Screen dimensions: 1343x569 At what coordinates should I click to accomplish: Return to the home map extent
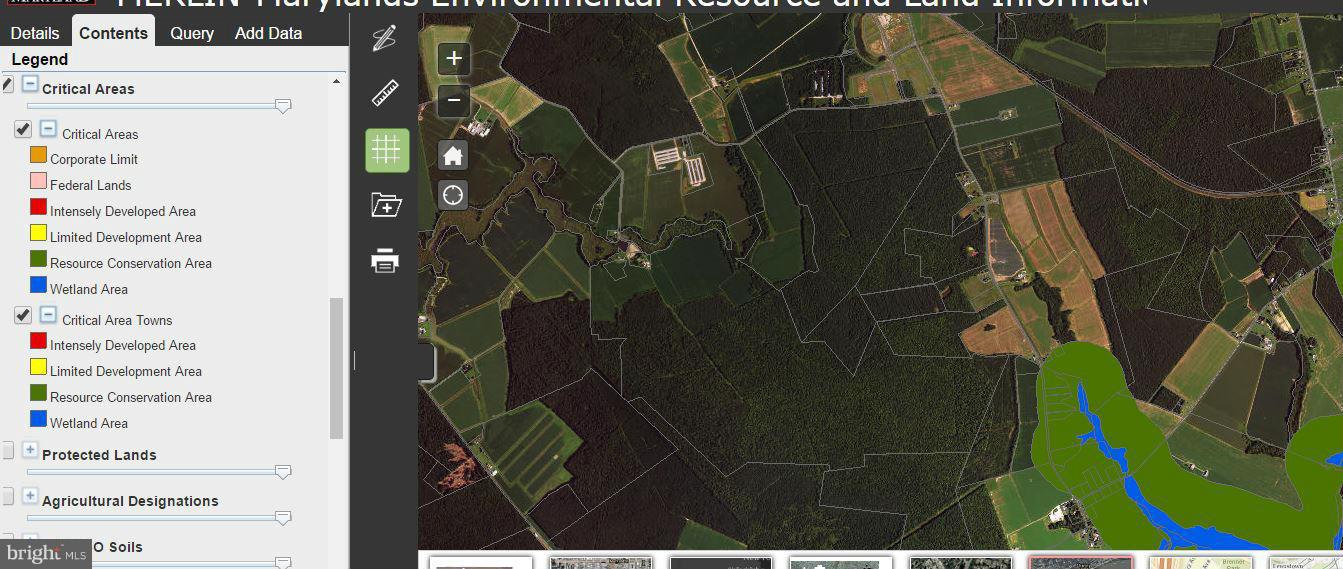[x=453, y=155]
